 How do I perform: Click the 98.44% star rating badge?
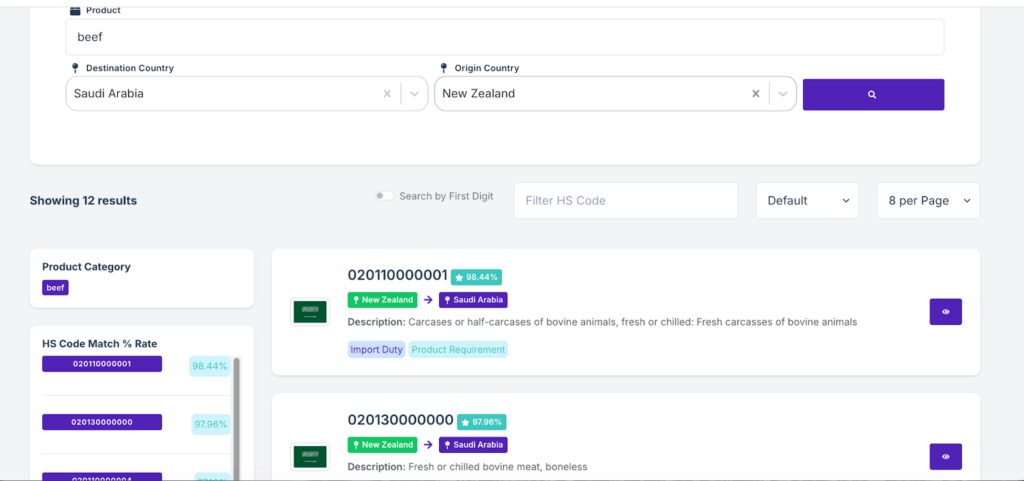tap(477, 277)
